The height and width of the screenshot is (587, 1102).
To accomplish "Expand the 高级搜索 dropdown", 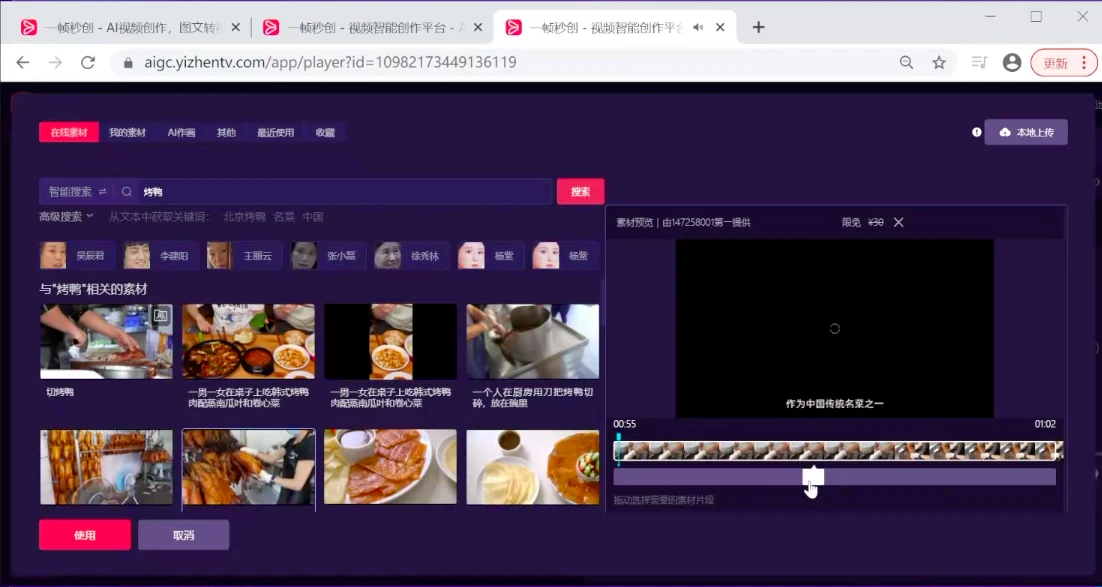I will point(66,217).
